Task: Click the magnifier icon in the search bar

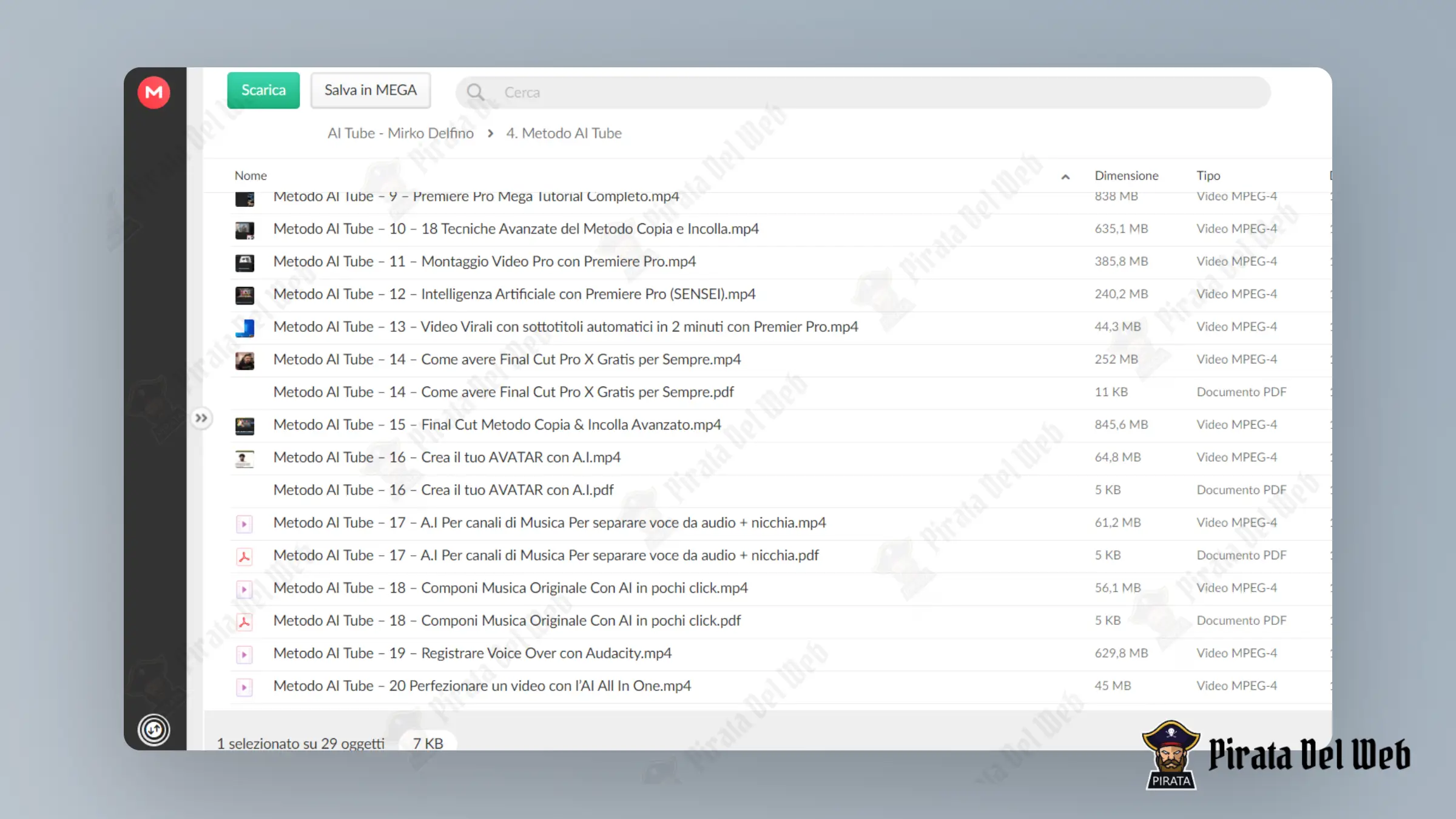Action: point(475,92)
